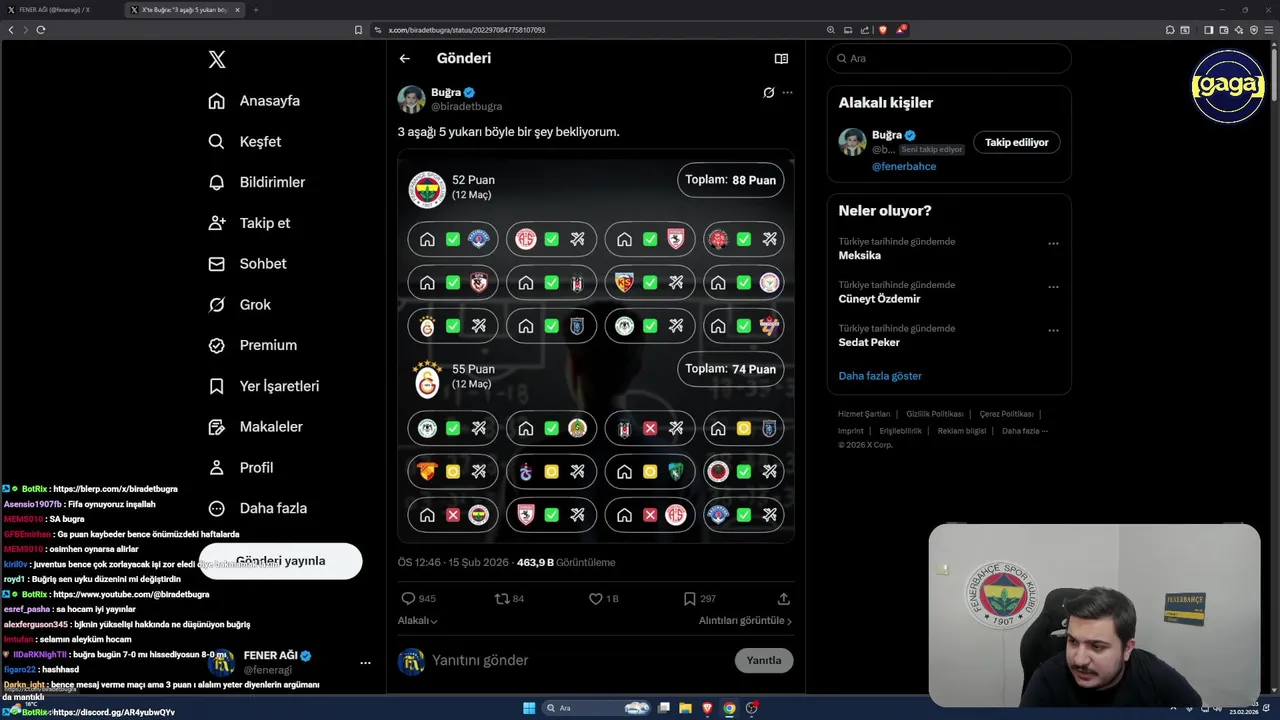Click the browser back button
This screenshot has width=1280, height=720.
coord(11,30)
